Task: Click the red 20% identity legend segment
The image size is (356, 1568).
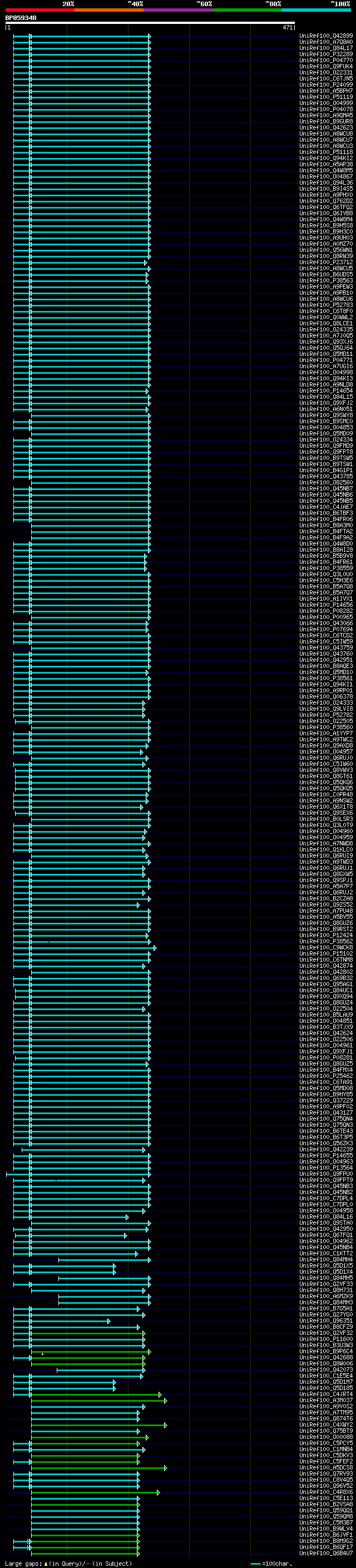Action: 40,10
